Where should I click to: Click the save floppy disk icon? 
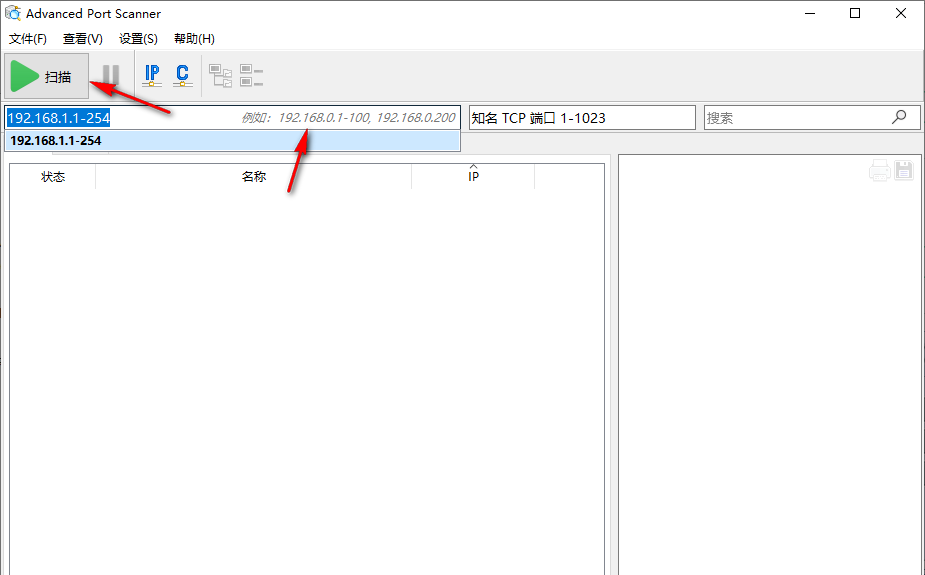[x=904, y=171]
